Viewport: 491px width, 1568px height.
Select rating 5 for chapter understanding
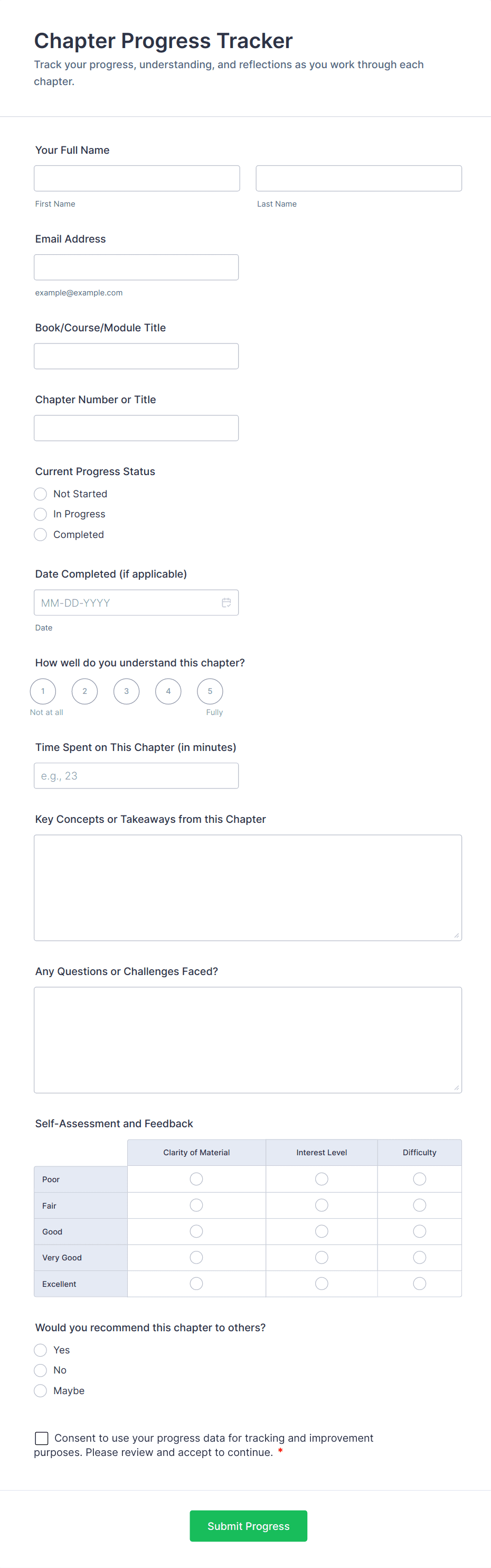(x=210, y=691)
